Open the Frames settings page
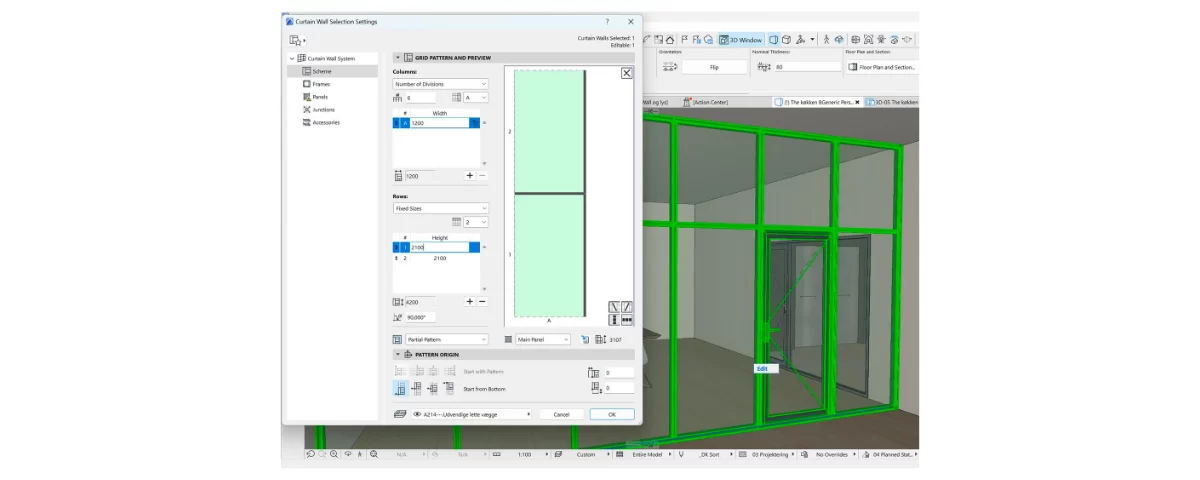Image resolution: width=1200 pixels, height=480 pixels. 321,84
